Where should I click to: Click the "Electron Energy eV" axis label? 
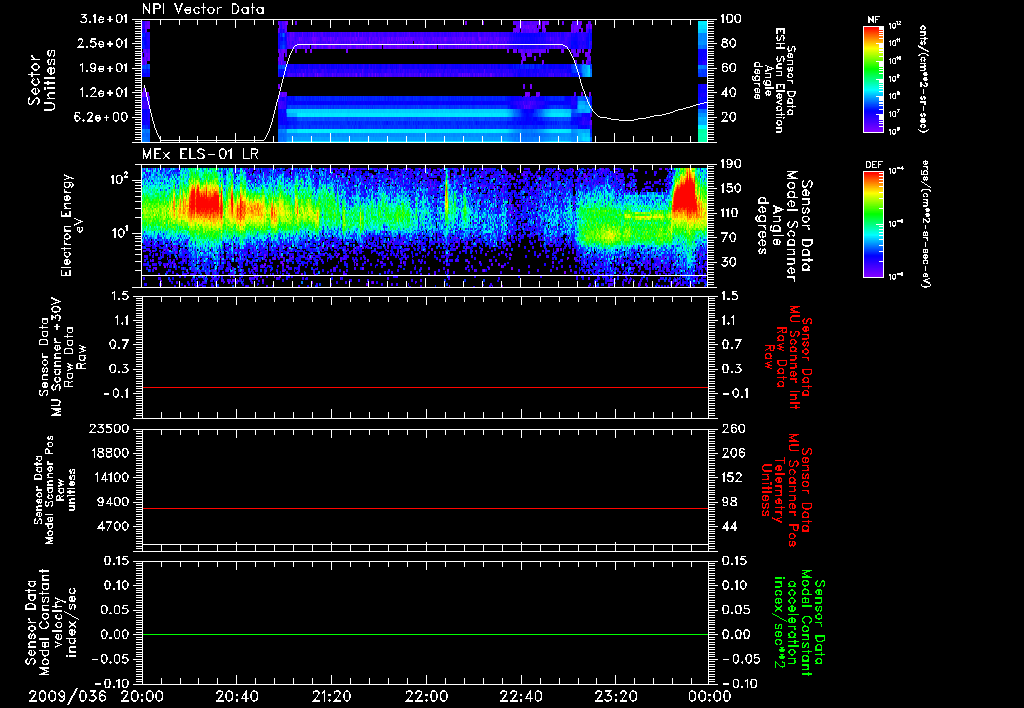[x=74, y=225]
